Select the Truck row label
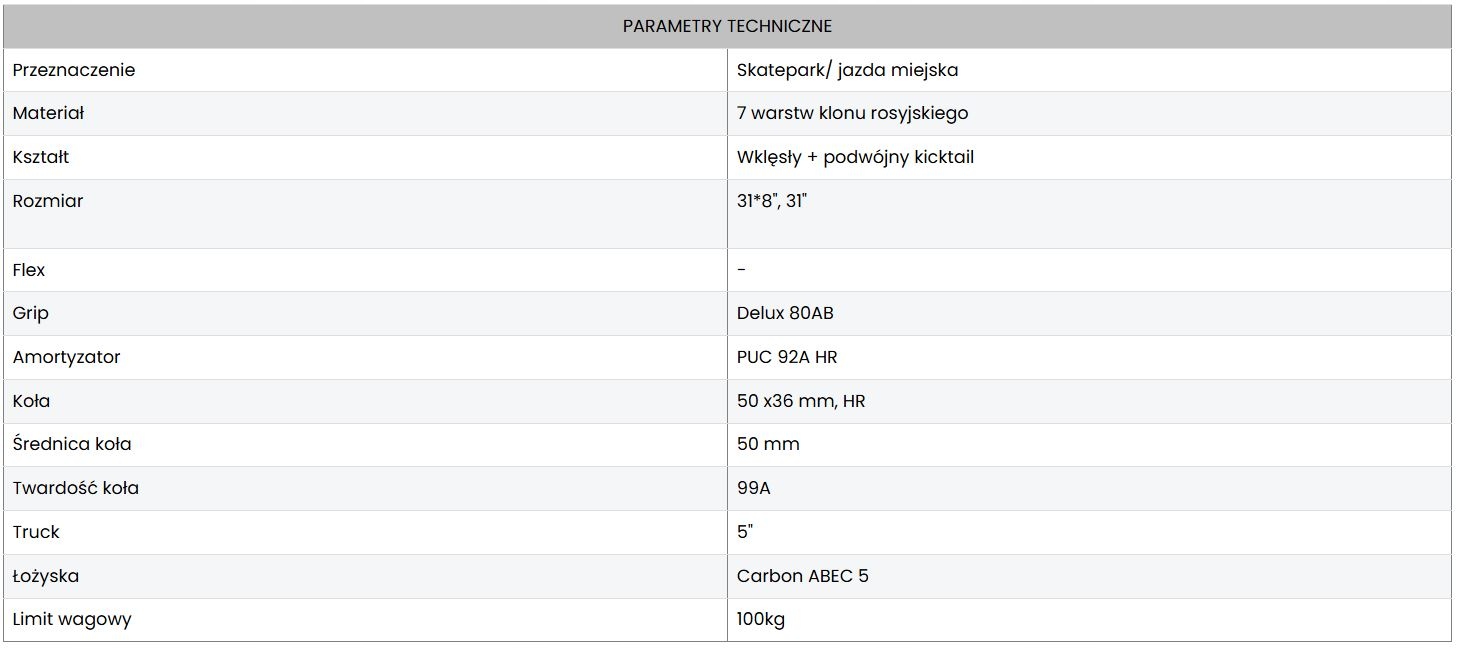1459x648 pixels. 36,532
